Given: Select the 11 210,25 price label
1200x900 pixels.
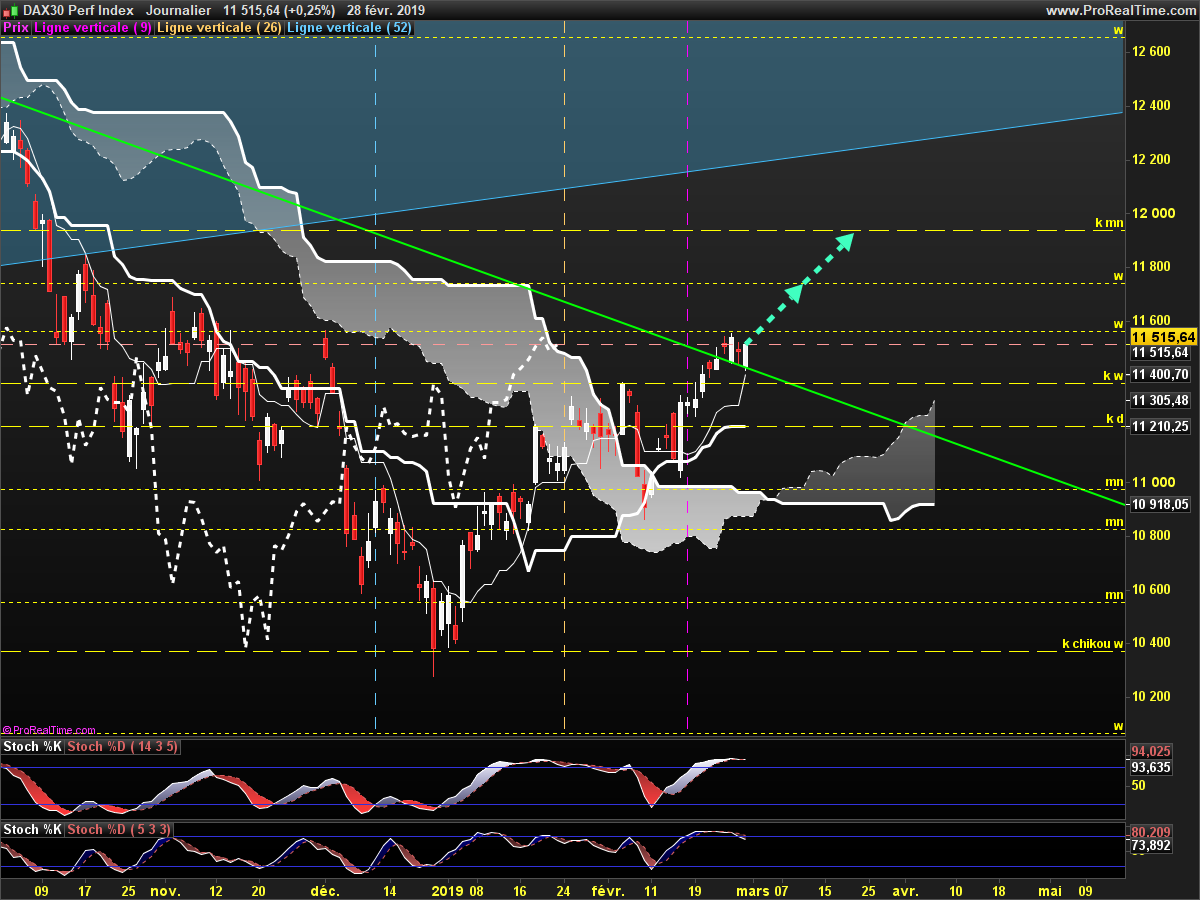Looking at the screenshot, I should 1160,426.
